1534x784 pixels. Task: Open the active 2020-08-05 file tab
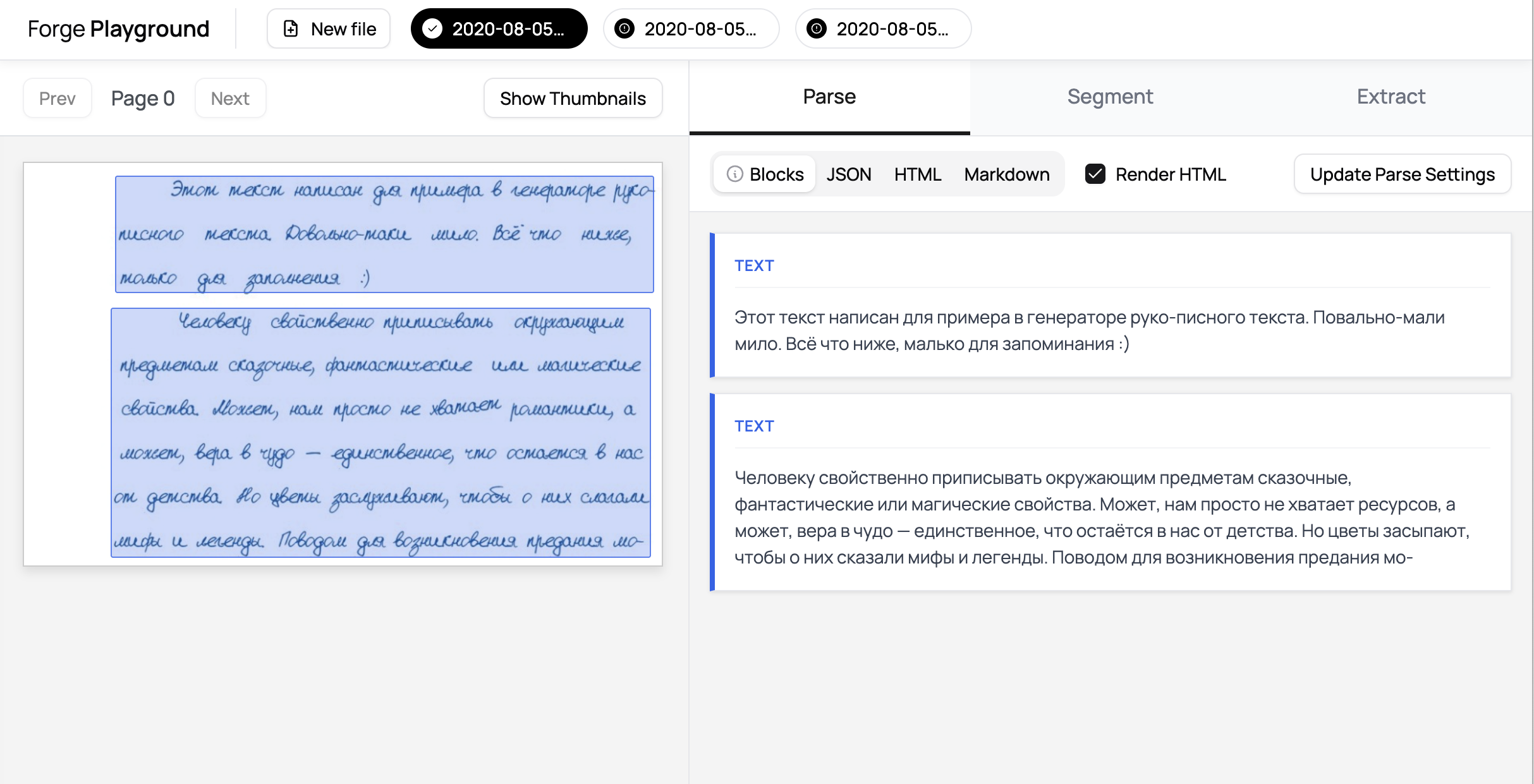coord(499,28)
